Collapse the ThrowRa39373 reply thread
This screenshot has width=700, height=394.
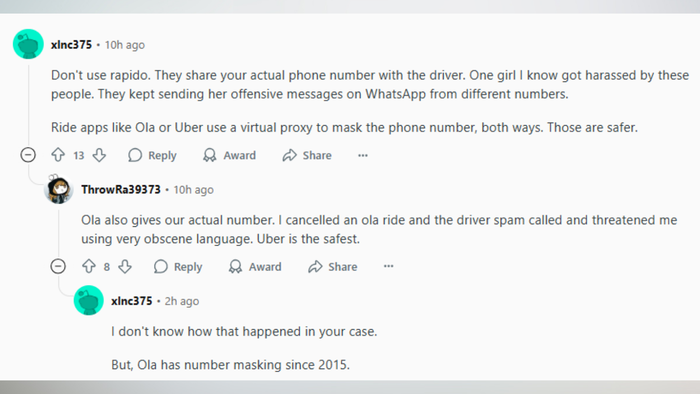pos(58,266)
